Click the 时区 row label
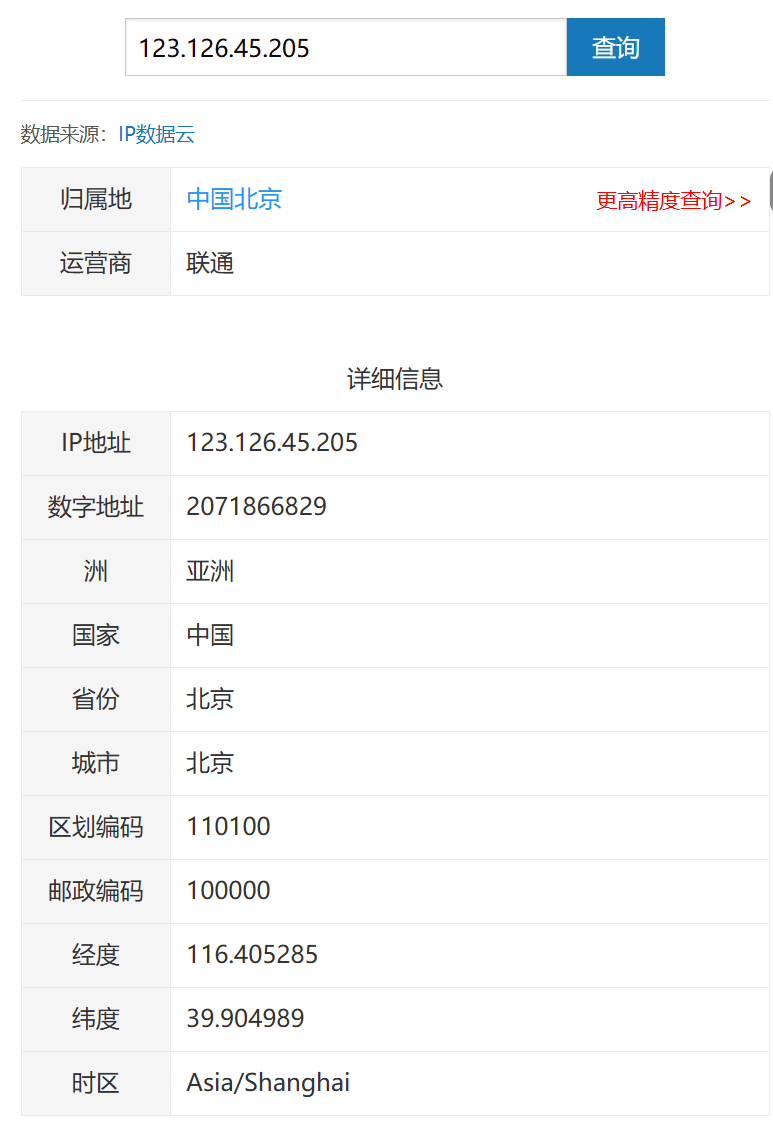The image size is (773, 1121). point(96,1083)
